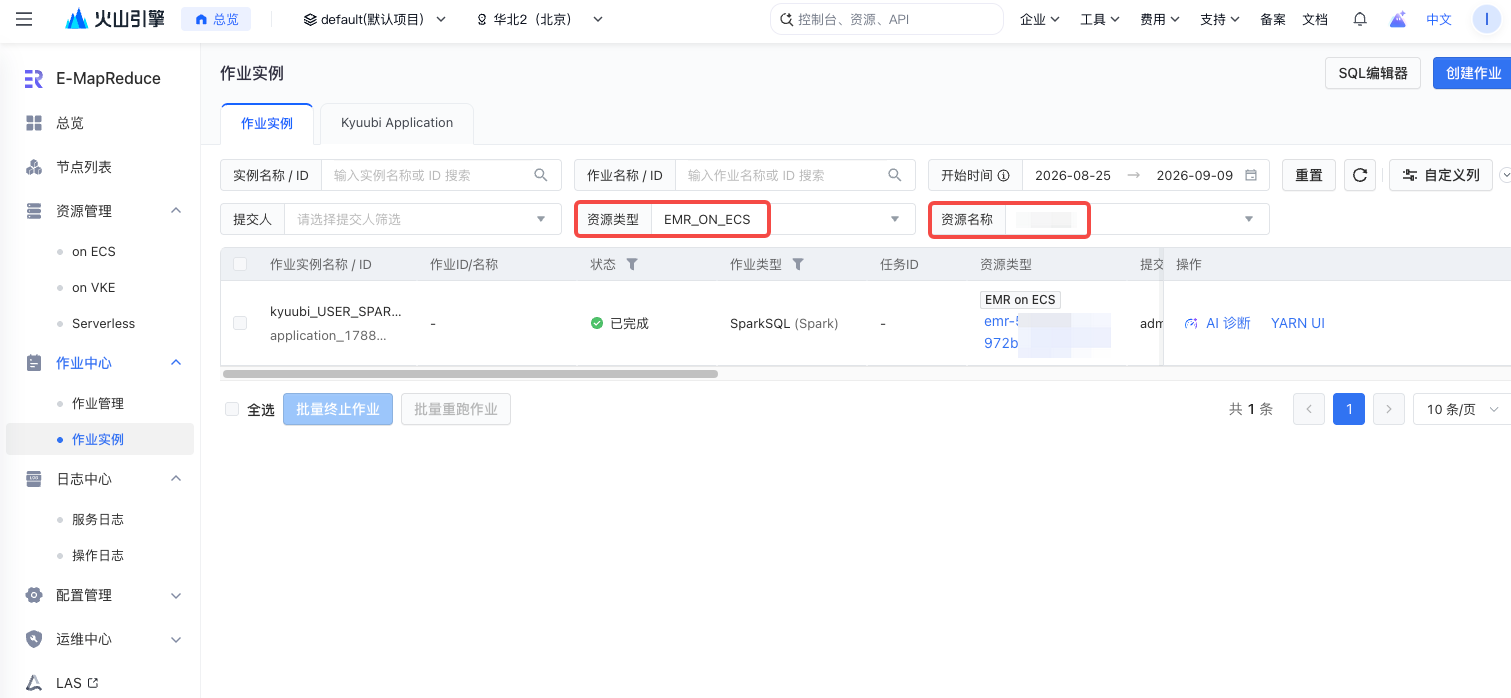Filter by 作业类型 column funnel icon
The image size is (1511, 698).
point(798,265)
